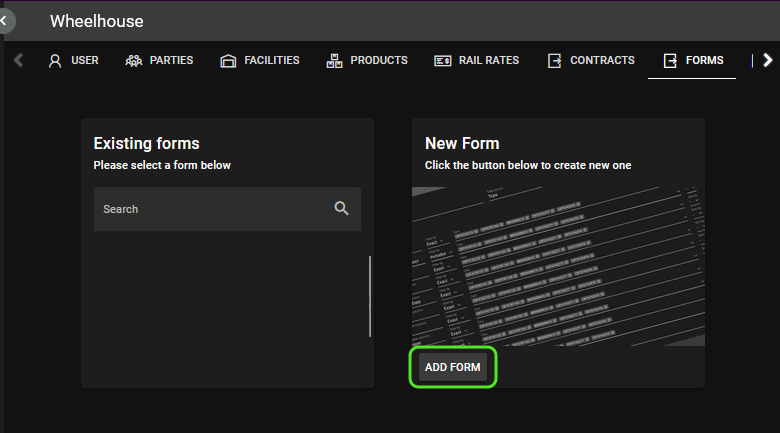The width and height of the screenshot is (780, 433).
Task: Click the magnifier search icon
Action: pos(341,209)
